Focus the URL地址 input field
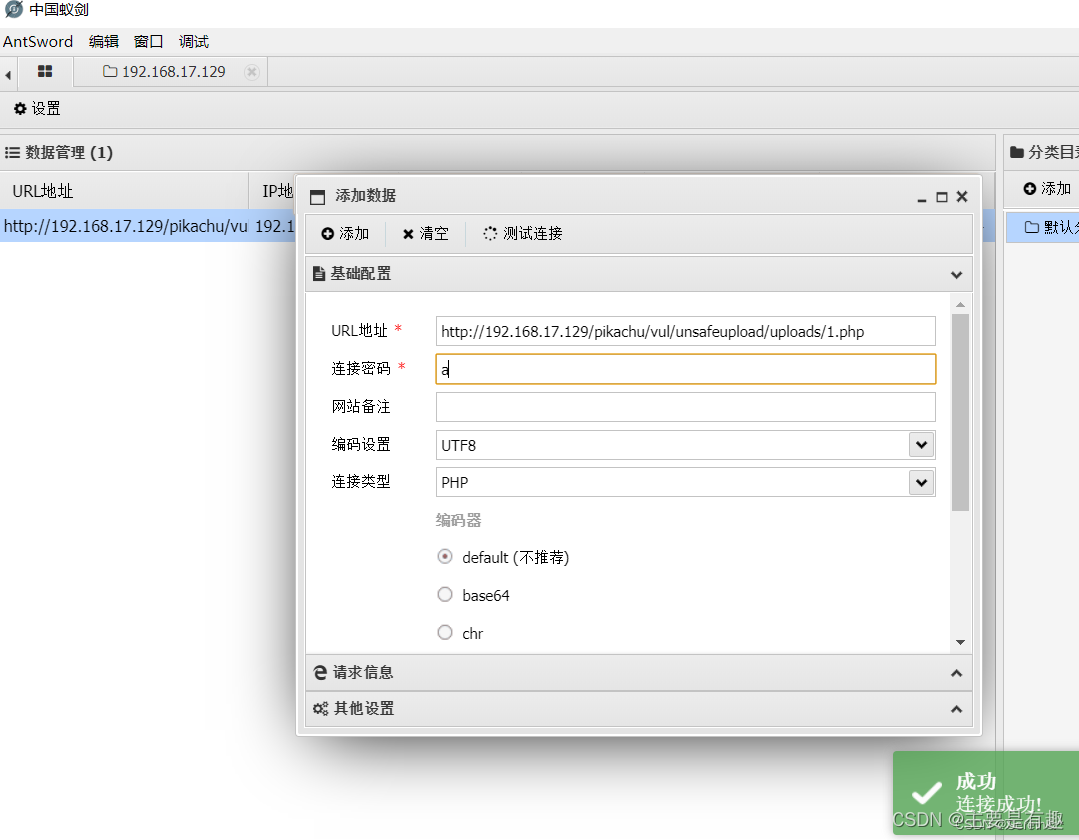 [x=685, y=331]
